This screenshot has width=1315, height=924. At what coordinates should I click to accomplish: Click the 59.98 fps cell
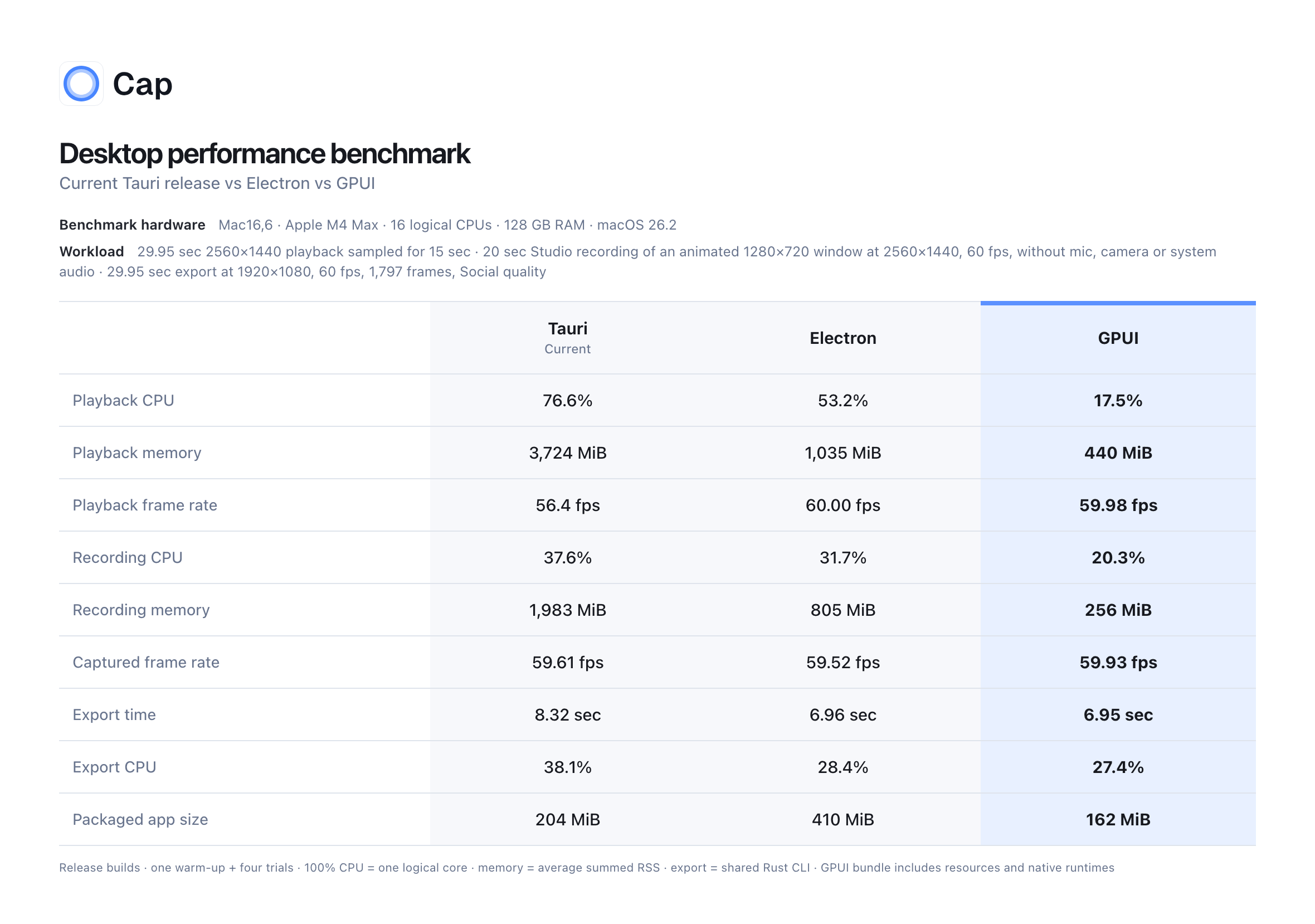point(1118,505)
